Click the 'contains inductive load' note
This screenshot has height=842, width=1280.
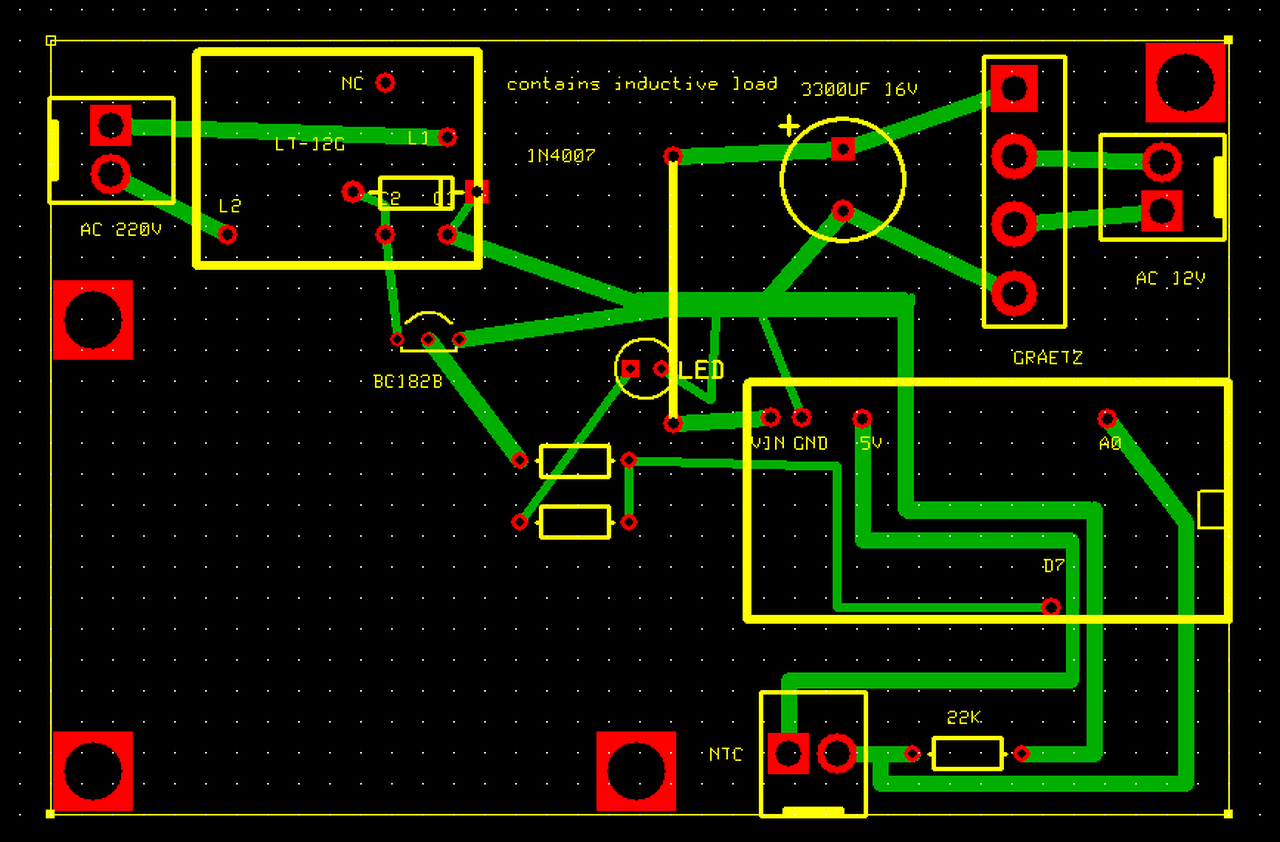642,83
